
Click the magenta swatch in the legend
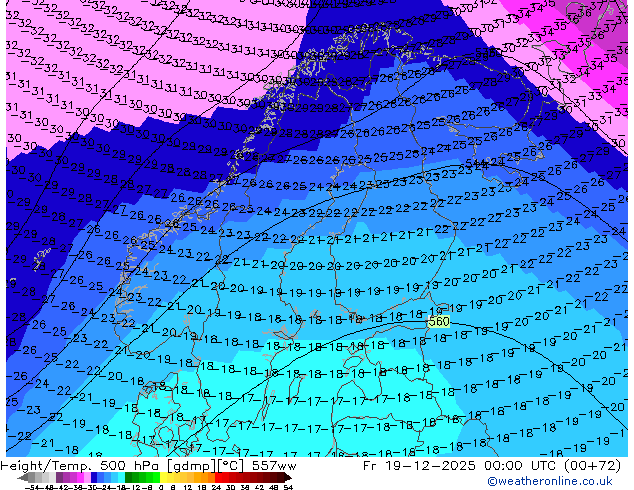coord(80,477)
